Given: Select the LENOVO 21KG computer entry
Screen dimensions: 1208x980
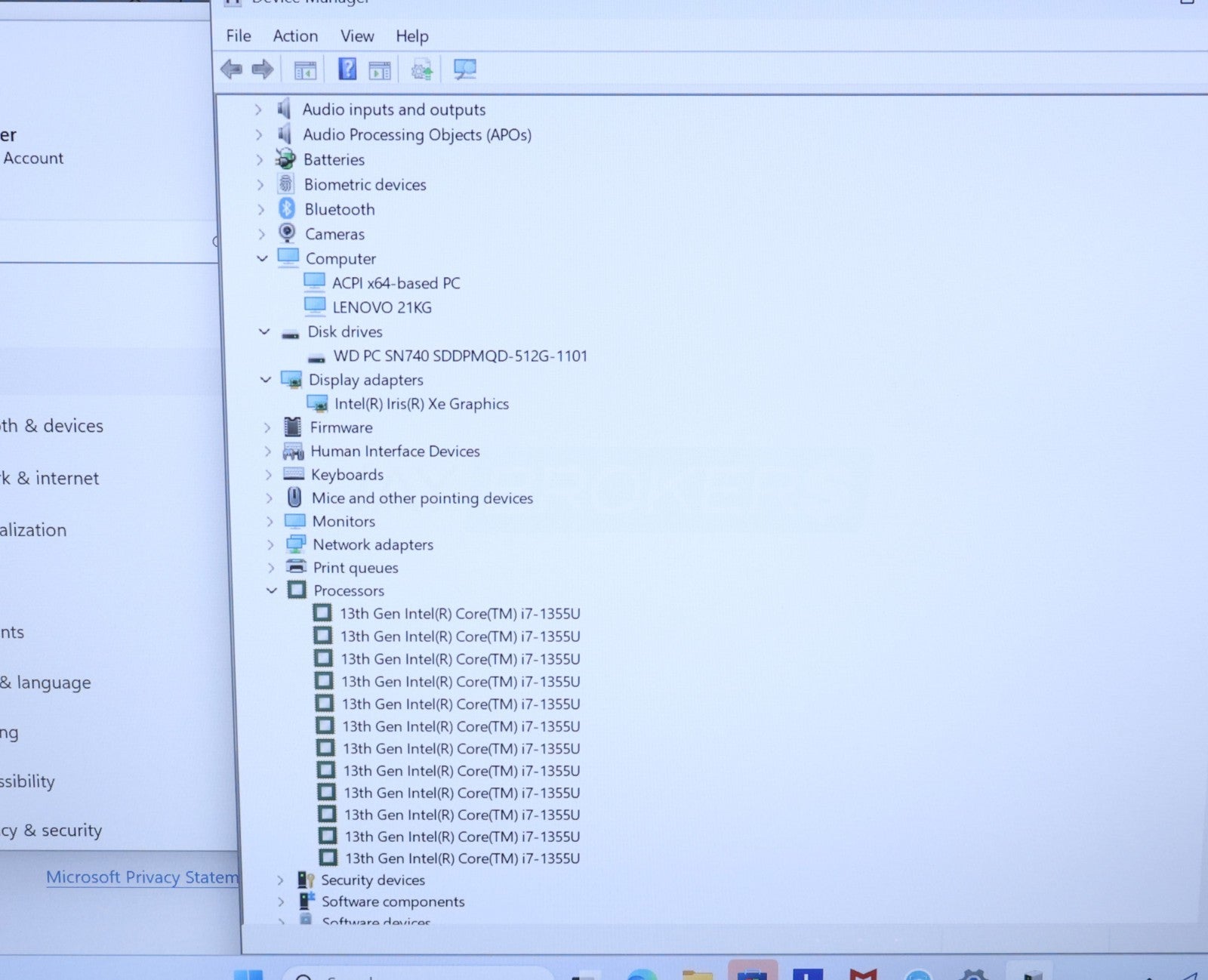Looking at the screenshot, I should click(382, 307).
